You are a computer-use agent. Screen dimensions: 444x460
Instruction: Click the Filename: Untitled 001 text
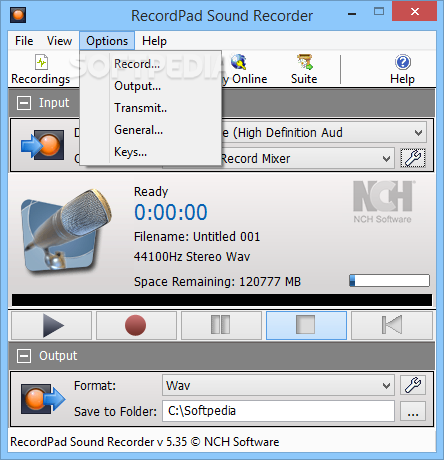click(197, 237)
